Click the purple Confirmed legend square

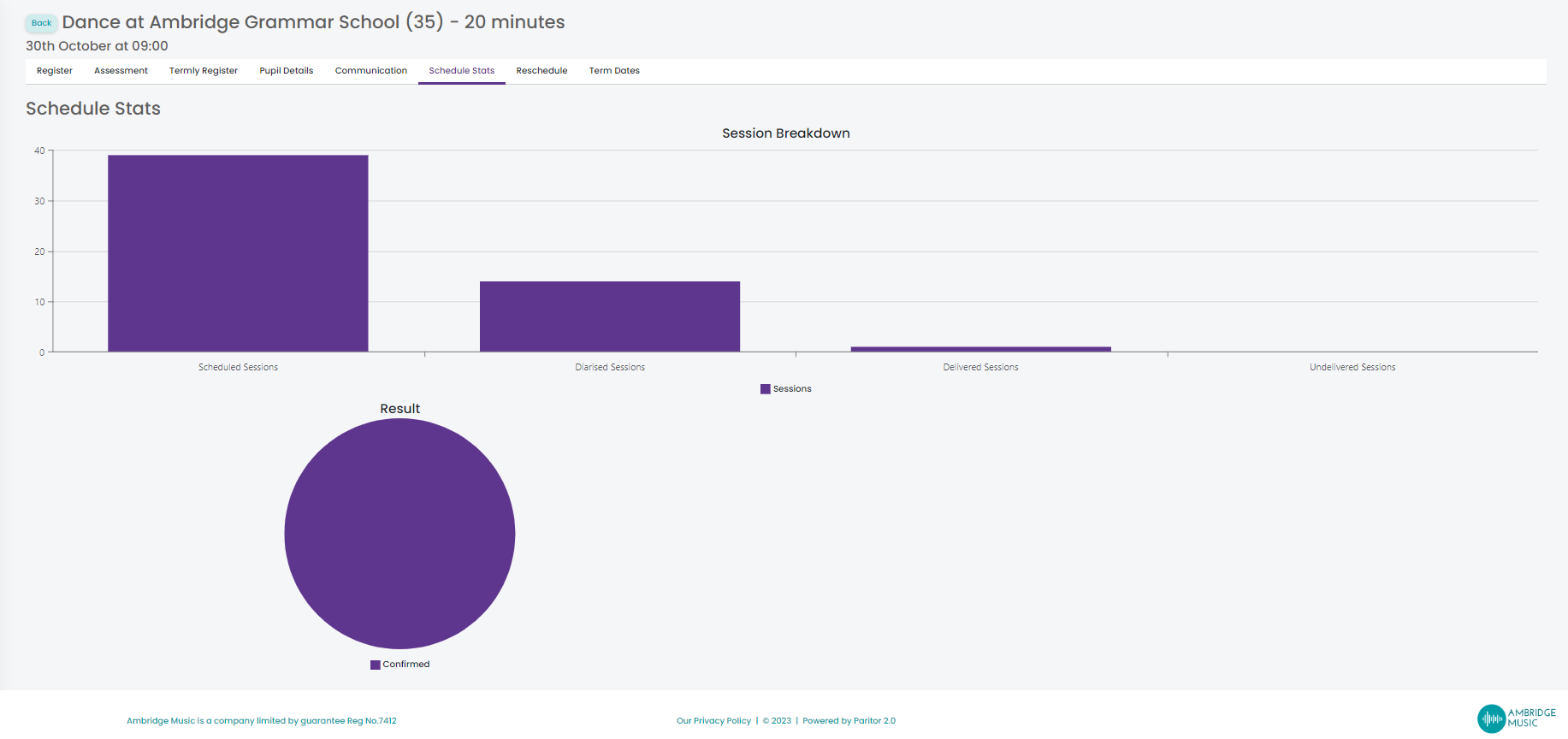pyautogui.click(x=375, y=665)
